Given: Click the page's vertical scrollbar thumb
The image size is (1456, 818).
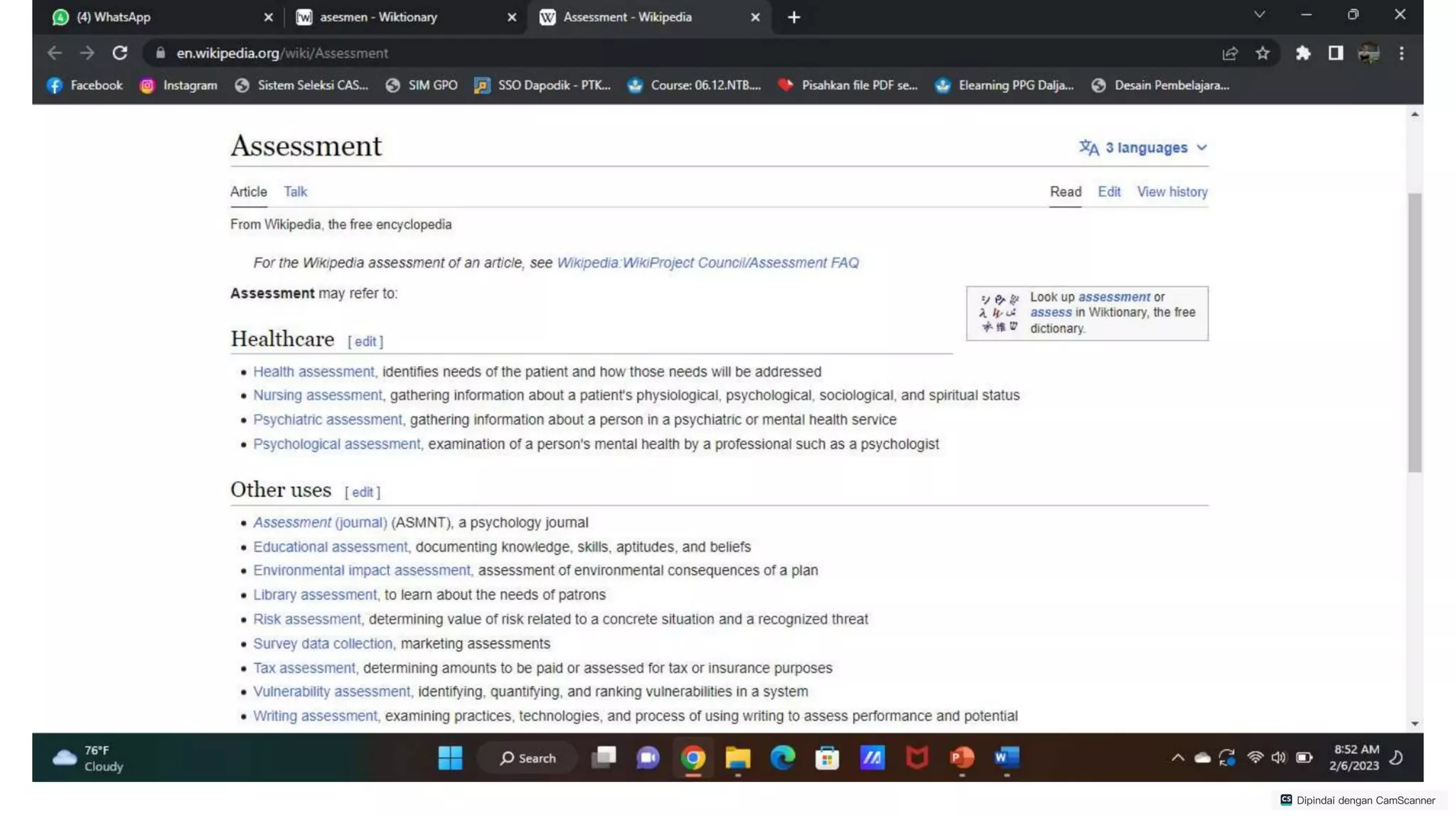Looking at the screenshot, I should 1414,333.
